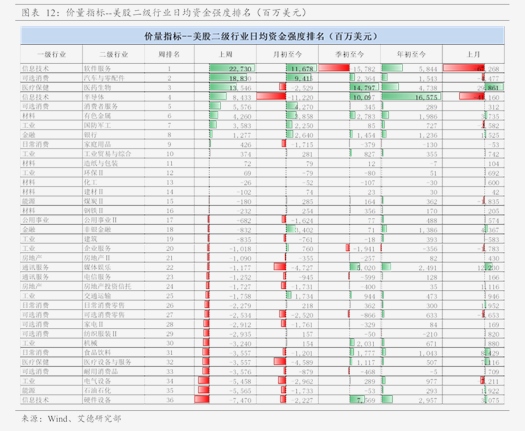Click the "上周" column header
This screenshot has width=525, height=431.
point(225,54)
